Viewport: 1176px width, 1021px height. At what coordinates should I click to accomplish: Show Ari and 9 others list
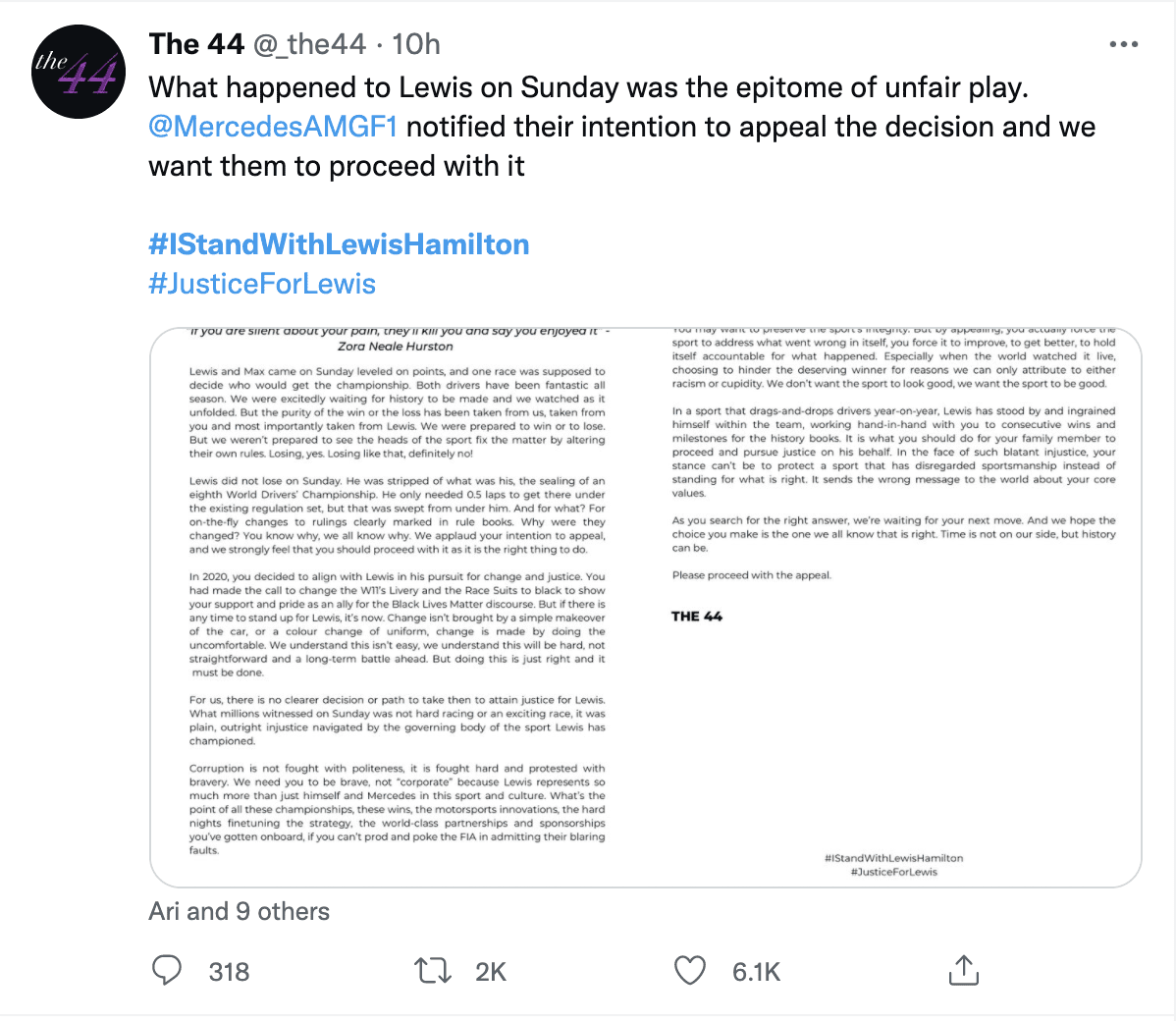tap(240, 911)
